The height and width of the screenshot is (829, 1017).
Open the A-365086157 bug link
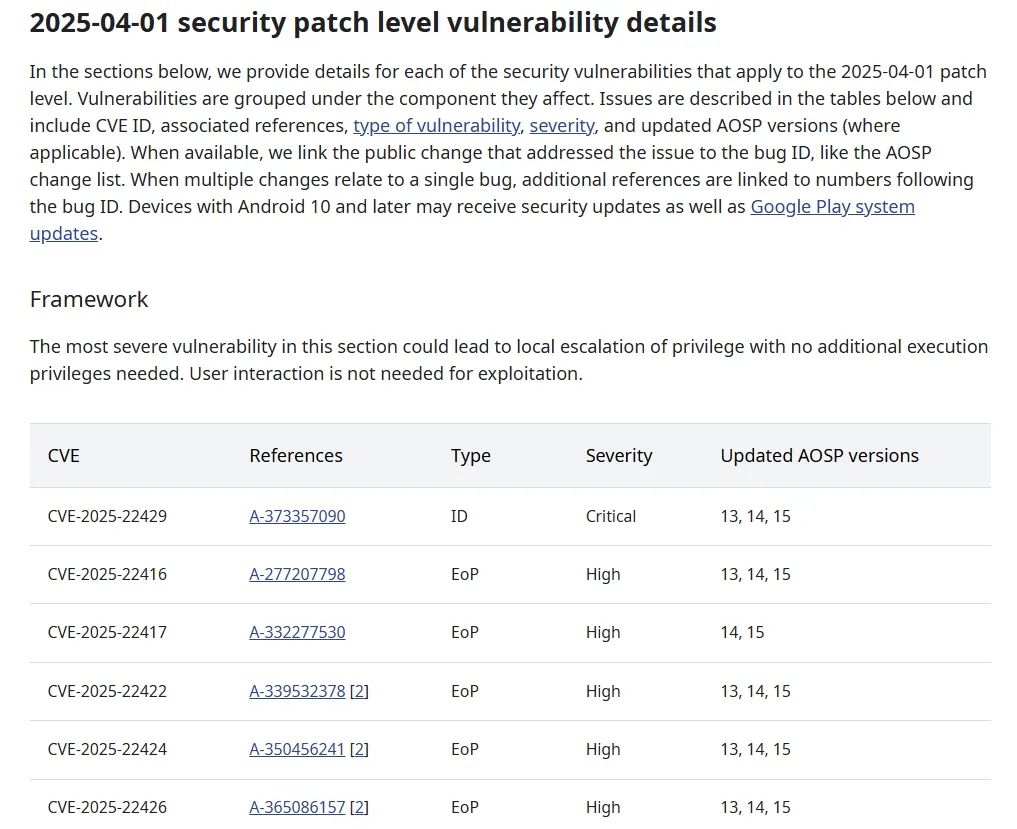tap(297, 808)
